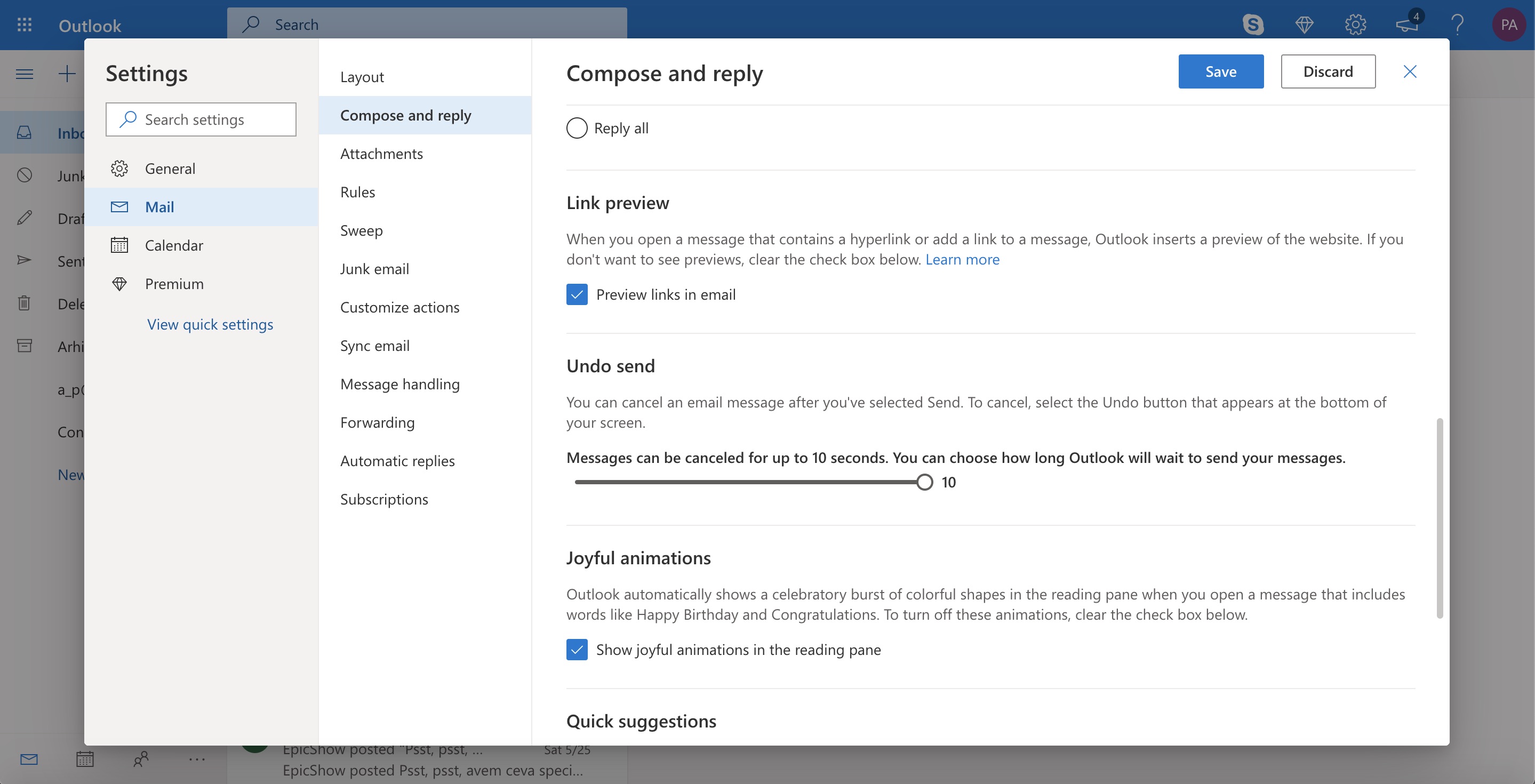Image resolution: width=1535 pixels, height=784 pixels.
Task: Switch to Calendar via bottom icon
Action: click(85, 759)
